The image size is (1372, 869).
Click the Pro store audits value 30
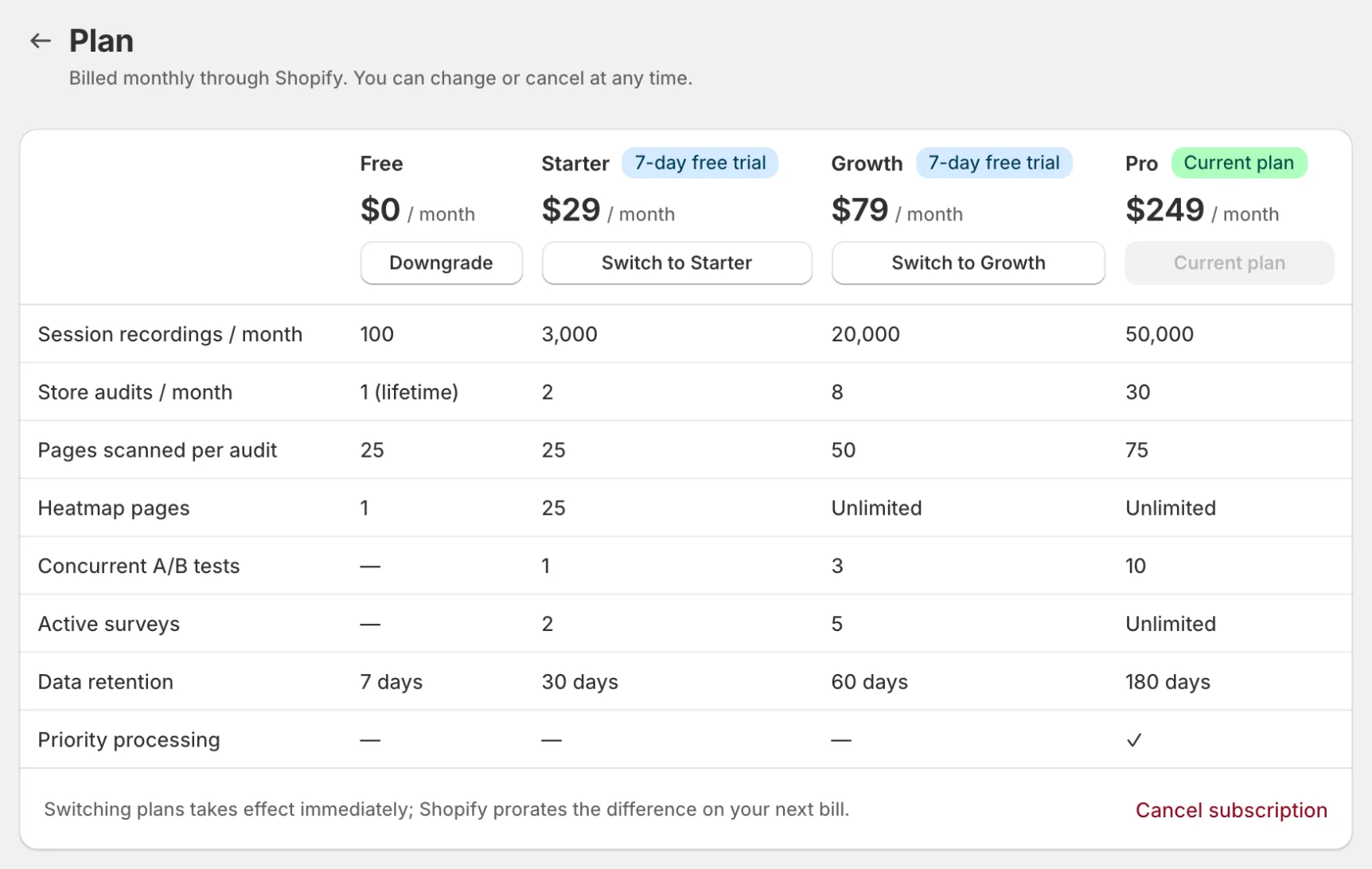coord(1137,392)
